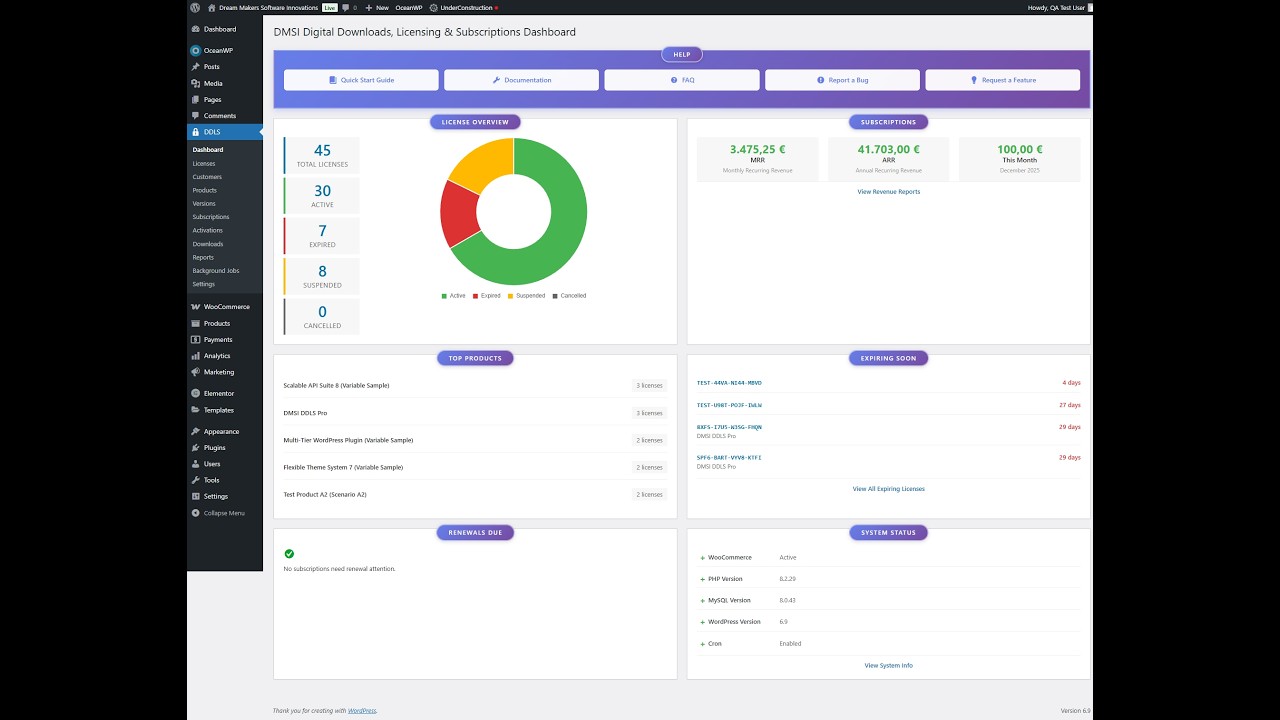Click the Request a Feature button
The height and width of the screenshot is (720, 1280).
(1003, 80)
